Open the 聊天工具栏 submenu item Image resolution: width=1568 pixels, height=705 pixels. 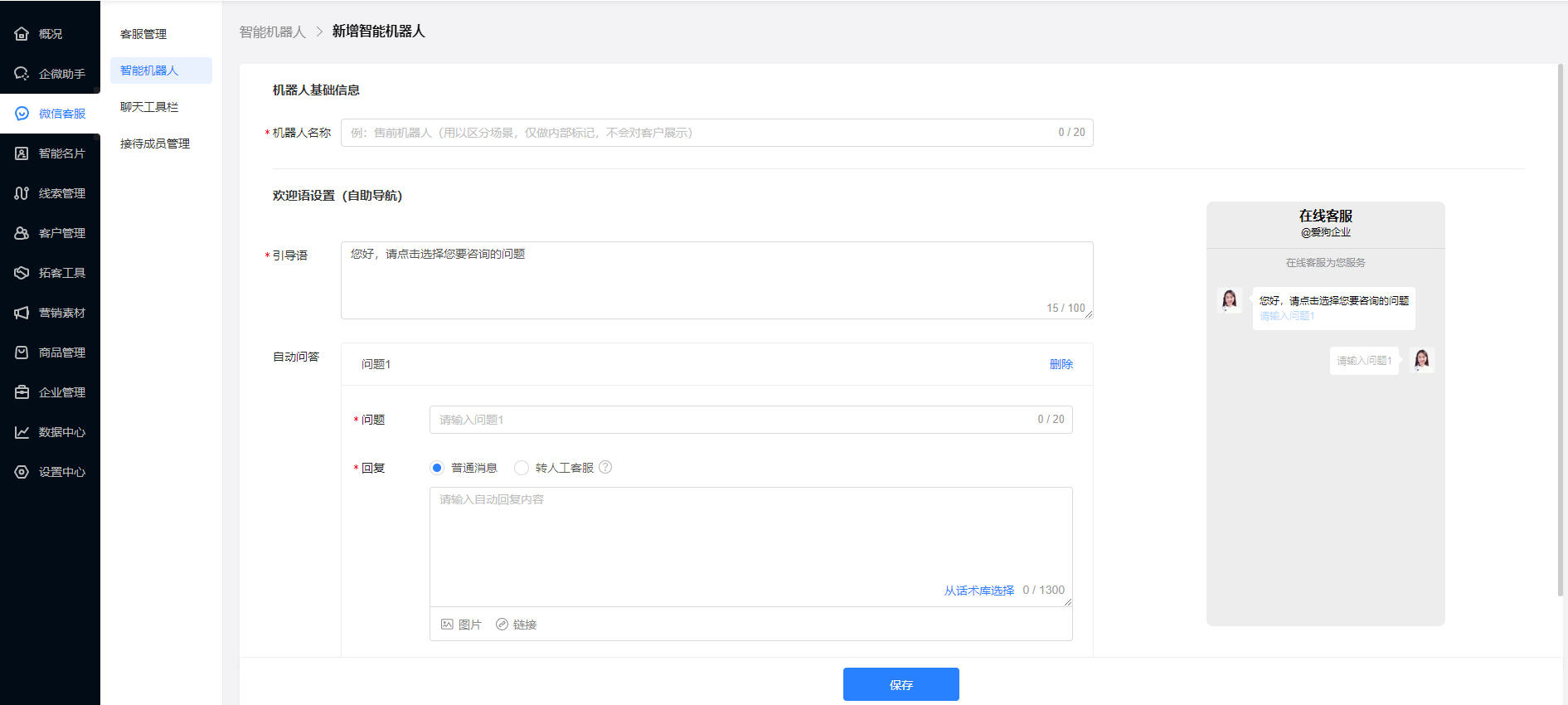coord(149,107)
